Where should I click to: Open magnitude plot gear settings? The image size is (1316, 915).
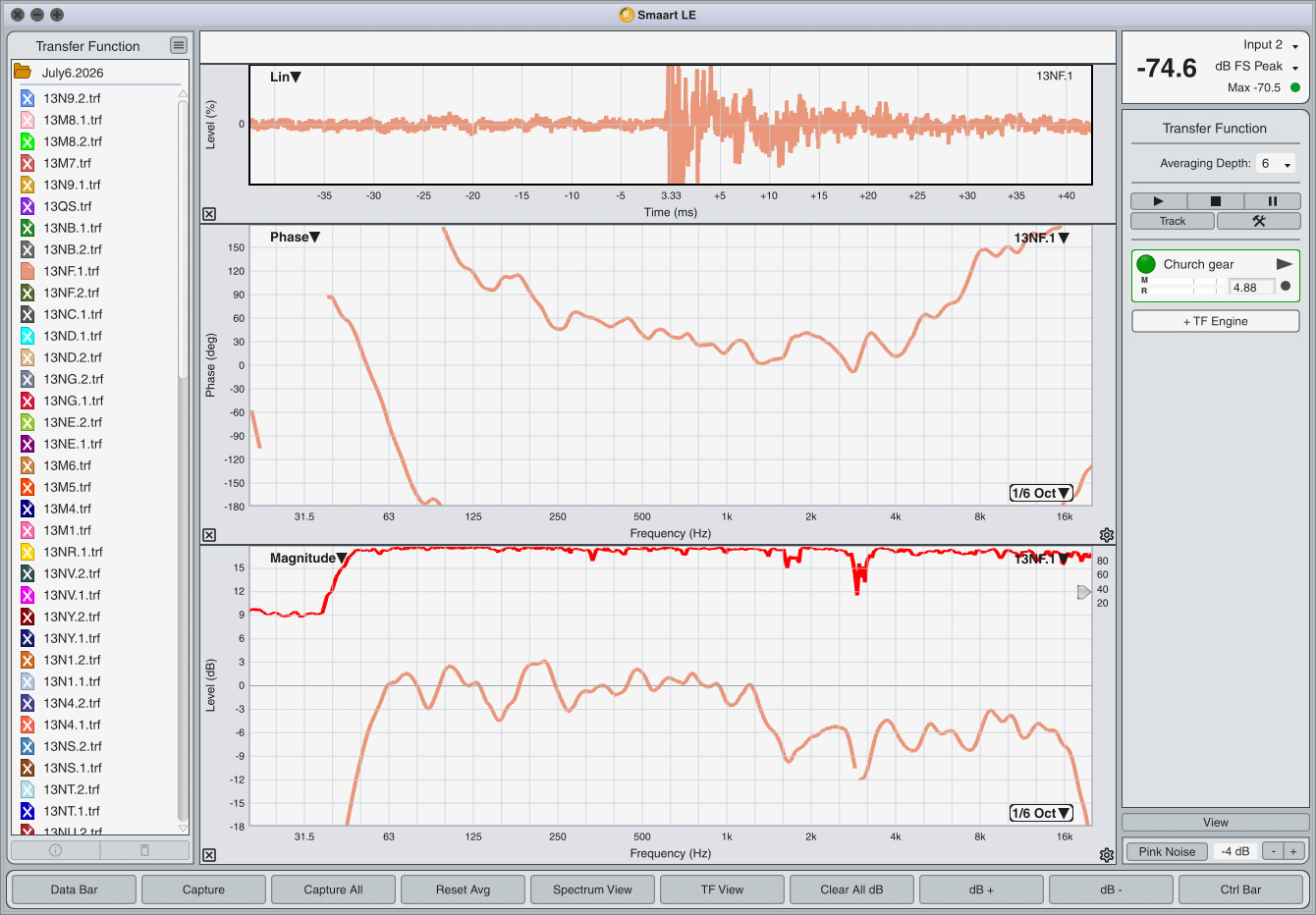(x=1107, y=855)
